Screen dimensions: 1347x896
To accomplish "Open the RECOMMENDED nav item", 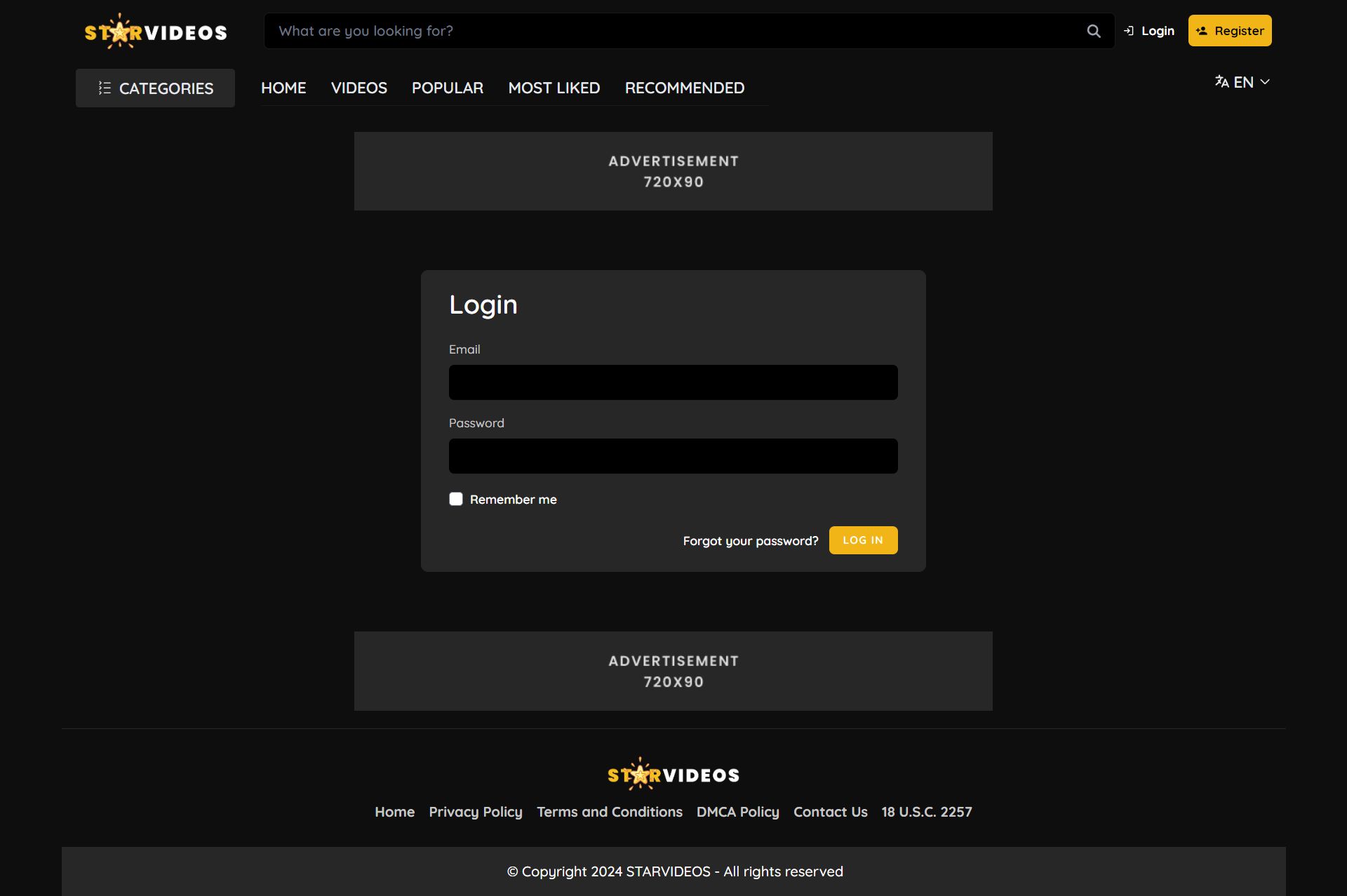I will [x=684, y=88].
